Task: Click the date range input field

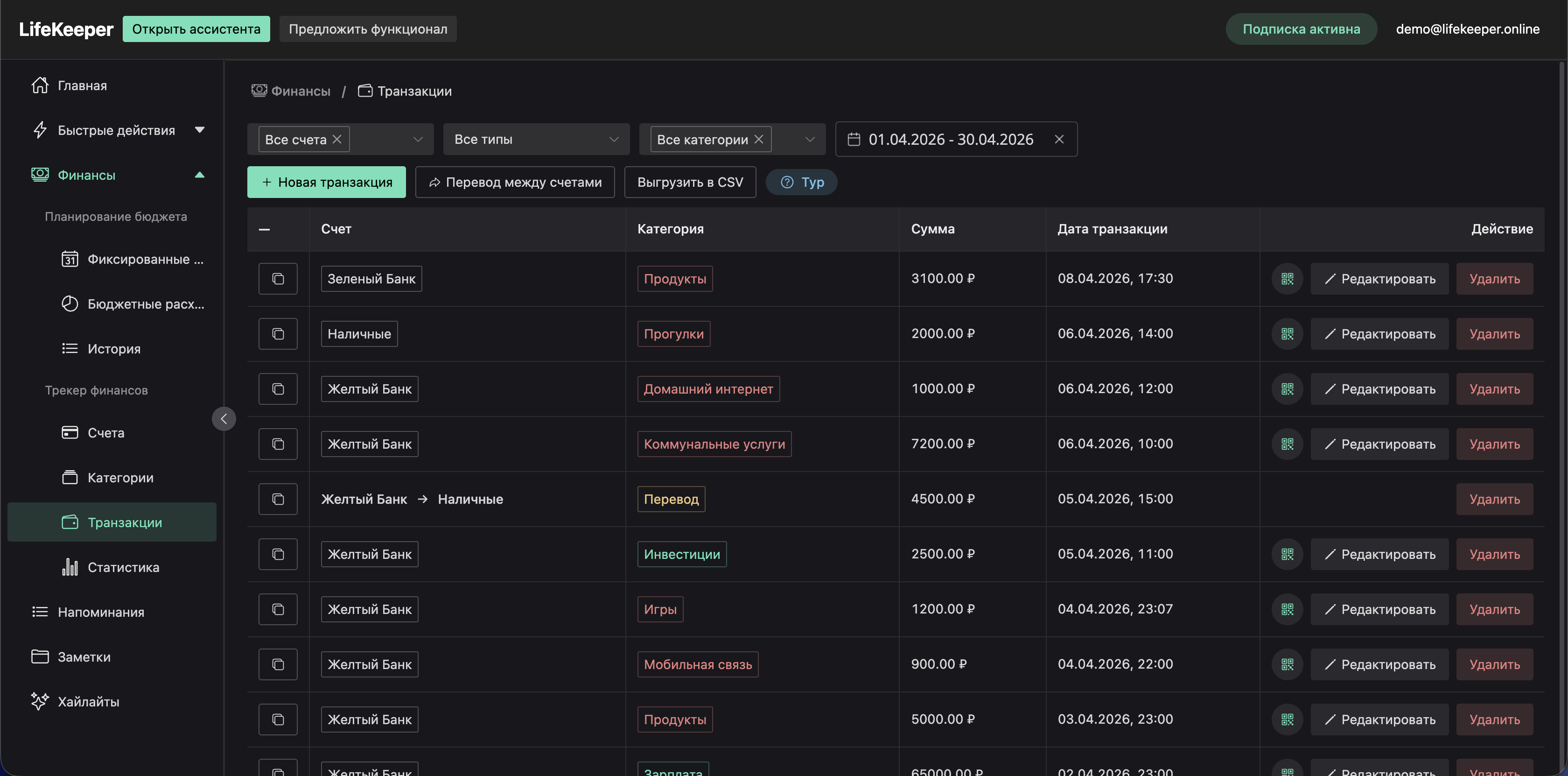Action: pyautogui.click(x=950, y=140)
